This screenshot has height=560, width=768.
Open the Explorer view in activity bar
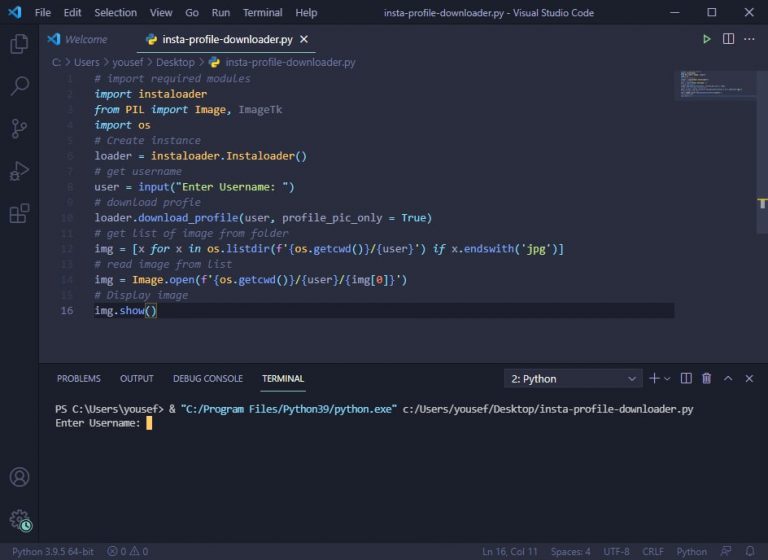(19, 44)
